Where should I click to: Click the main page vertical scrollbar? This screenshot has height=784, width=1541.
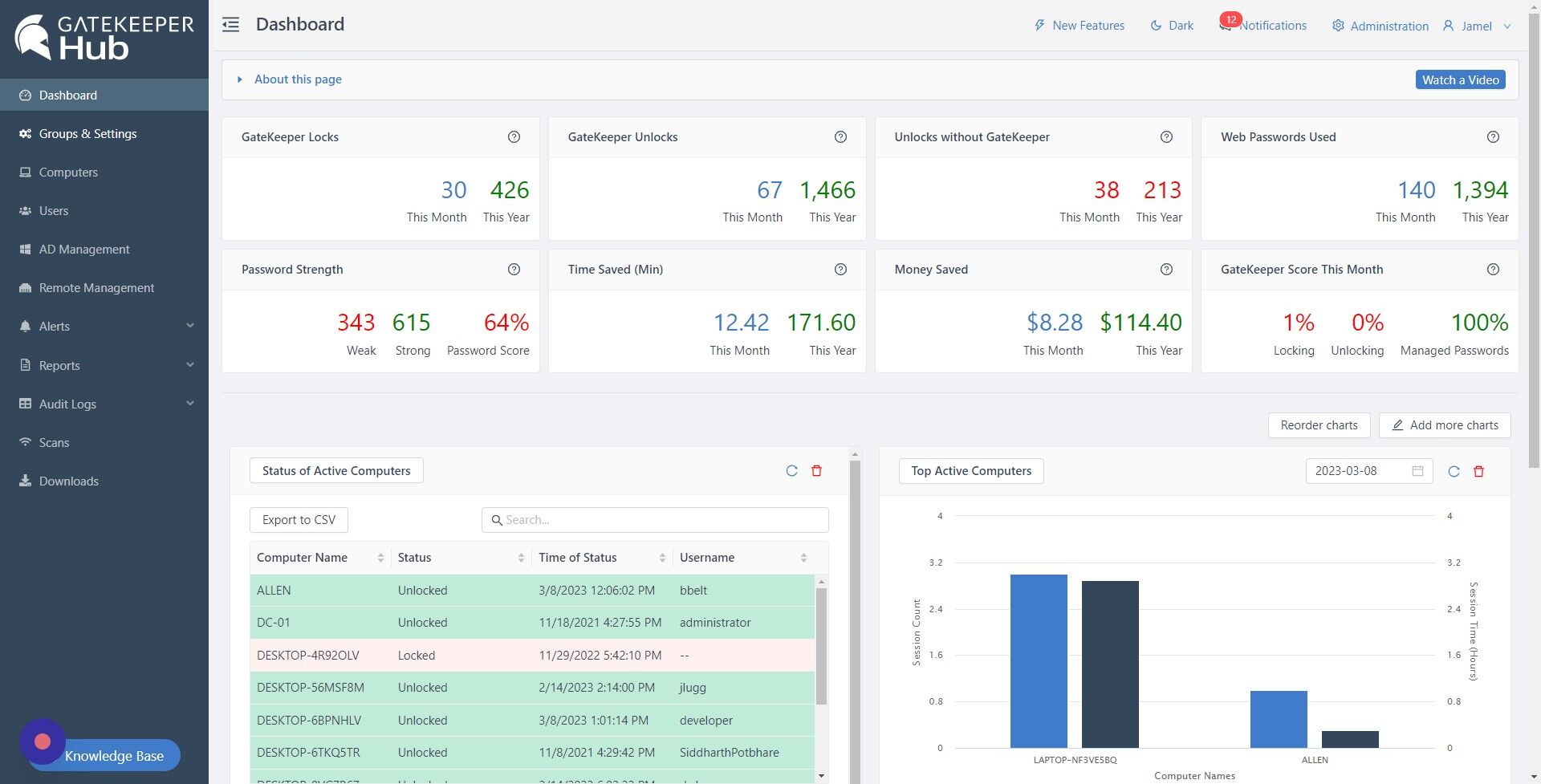pyautogui.click(x=1534, y=241)
